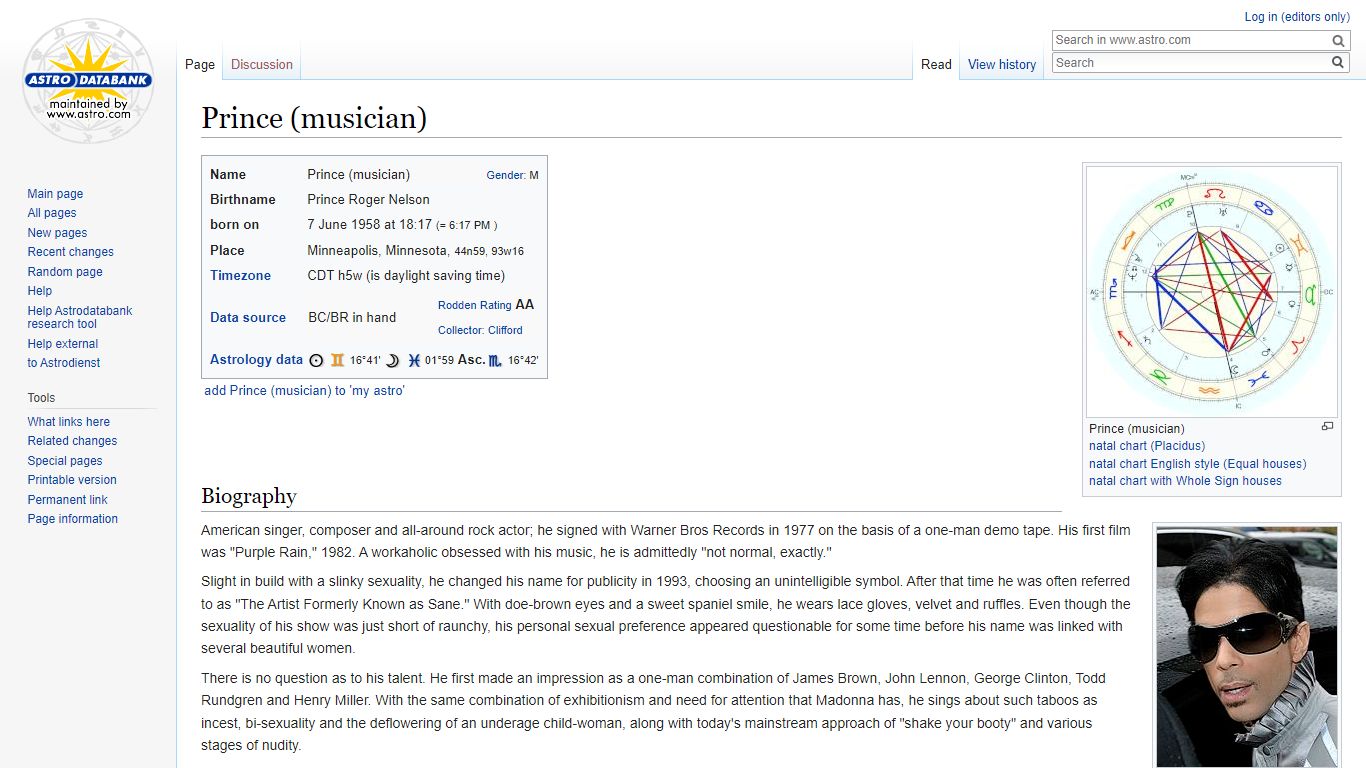Switch to the Page tab
Viewport: 1366px width, 768px height.
pyautogui.click(x=200, y=64)
